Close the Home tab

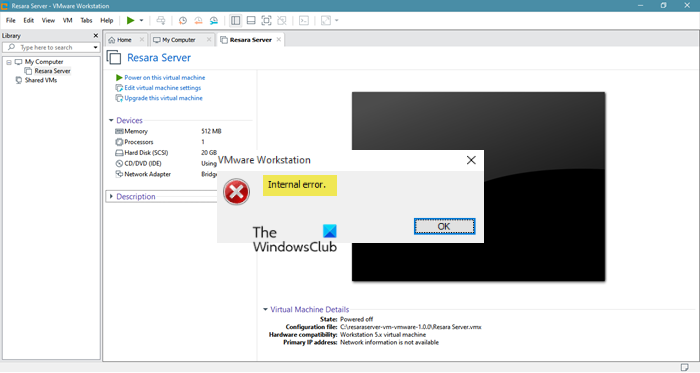point(142,40)
